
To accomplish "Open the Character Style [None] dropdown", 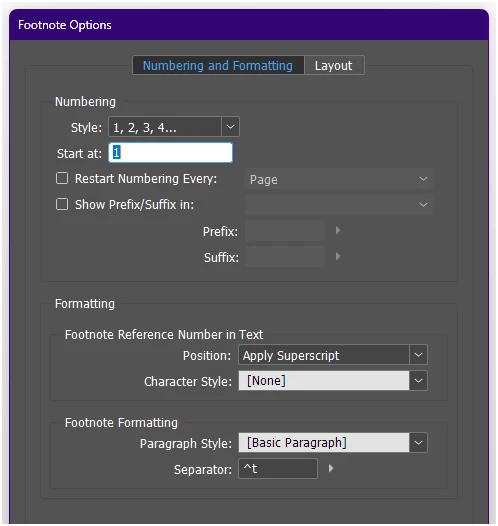I will [333, 381].
